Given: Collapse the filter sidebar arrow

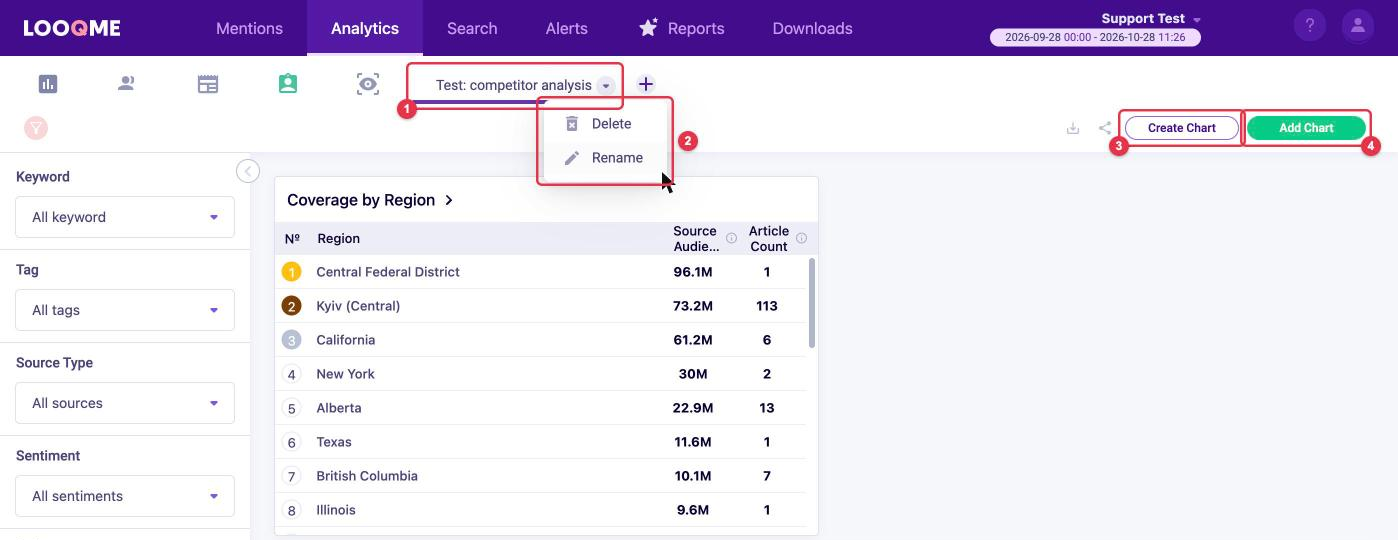Looking at the screenshot, I should (x=248, y=171).
